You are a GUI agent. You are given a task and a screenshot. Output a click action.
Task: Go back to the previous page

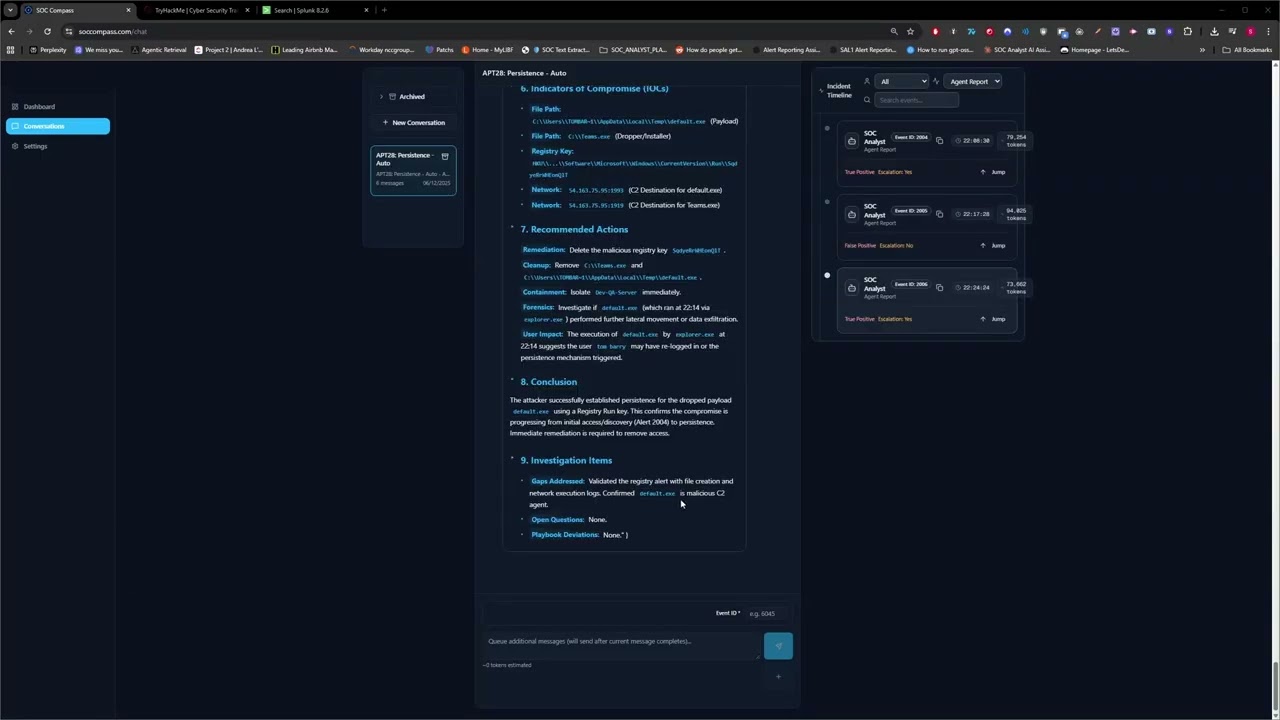11,31
